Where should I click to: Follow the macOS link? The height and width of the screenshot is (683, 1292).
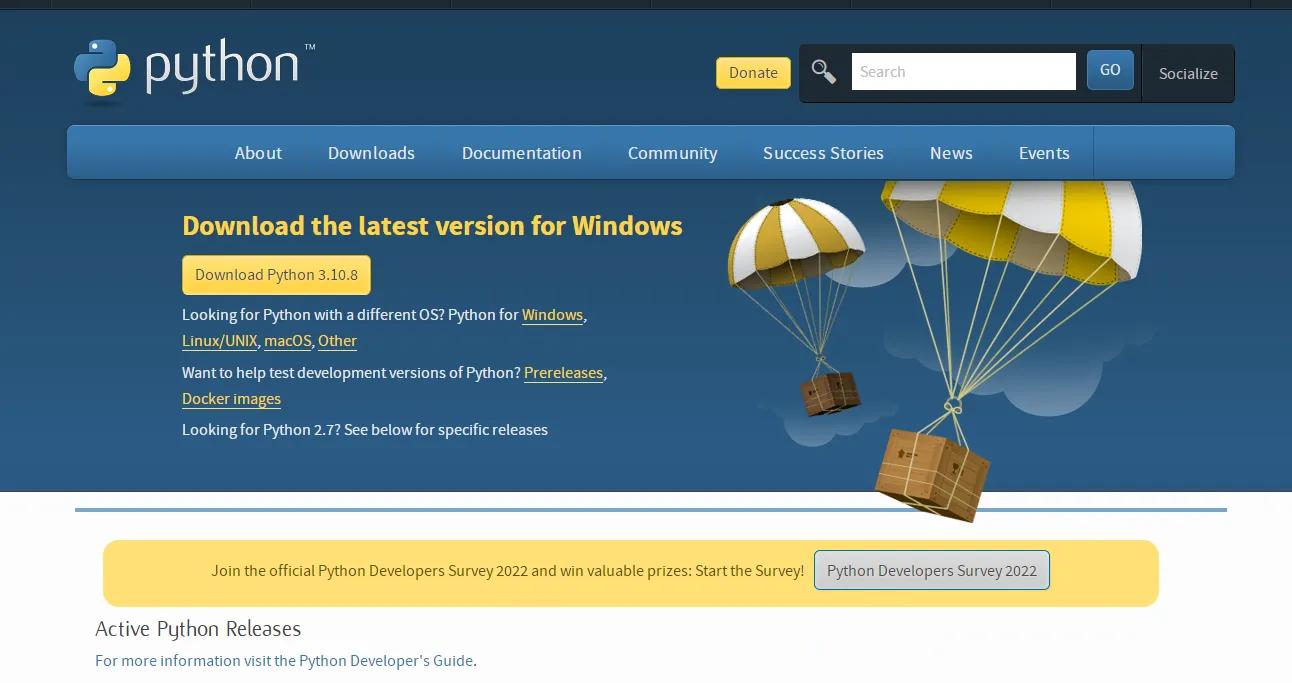(288, 341)
